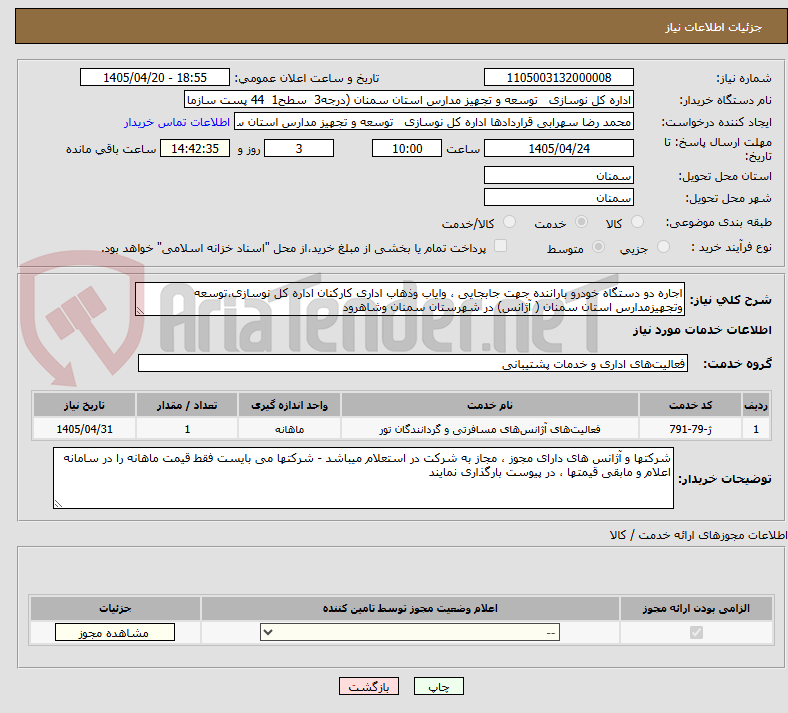Select the کالا radio button
Viewport: 788px width, 713px height.
[637, 222]
